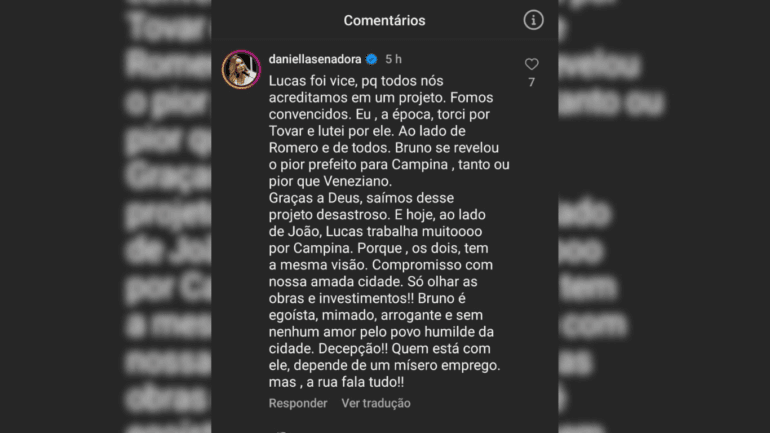Screen dimensions: 770x433
Task: Click the comment's first line starting 'Lucas foi vice'
Action: click(x=356, y=81)
